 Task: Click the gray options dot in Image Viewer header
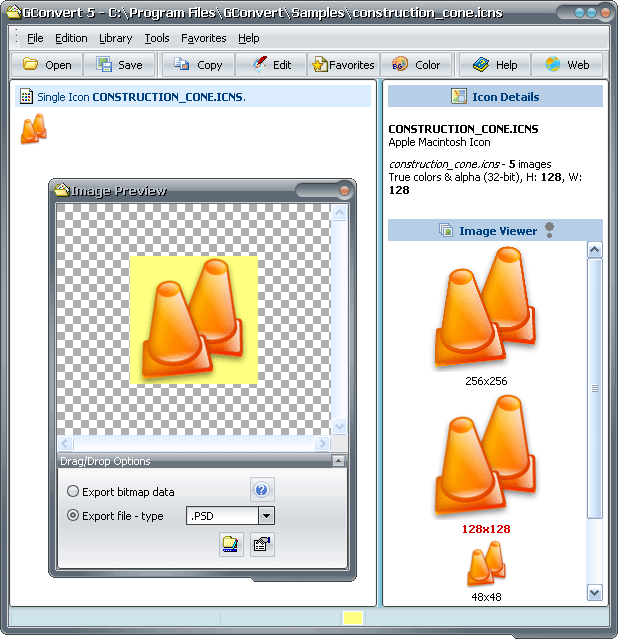(x=550, y=230)
